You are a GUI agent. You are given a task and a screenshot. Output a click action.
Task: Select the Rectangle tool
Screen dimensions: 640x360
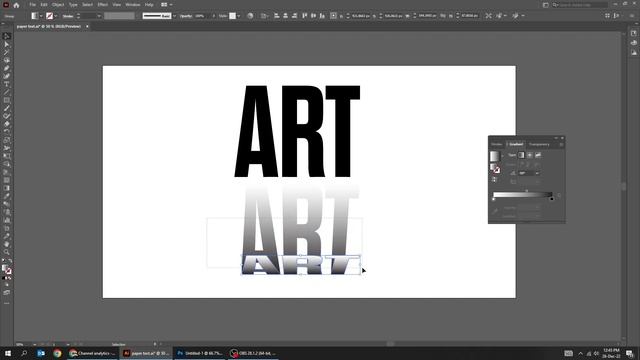[x=7, y=100]
